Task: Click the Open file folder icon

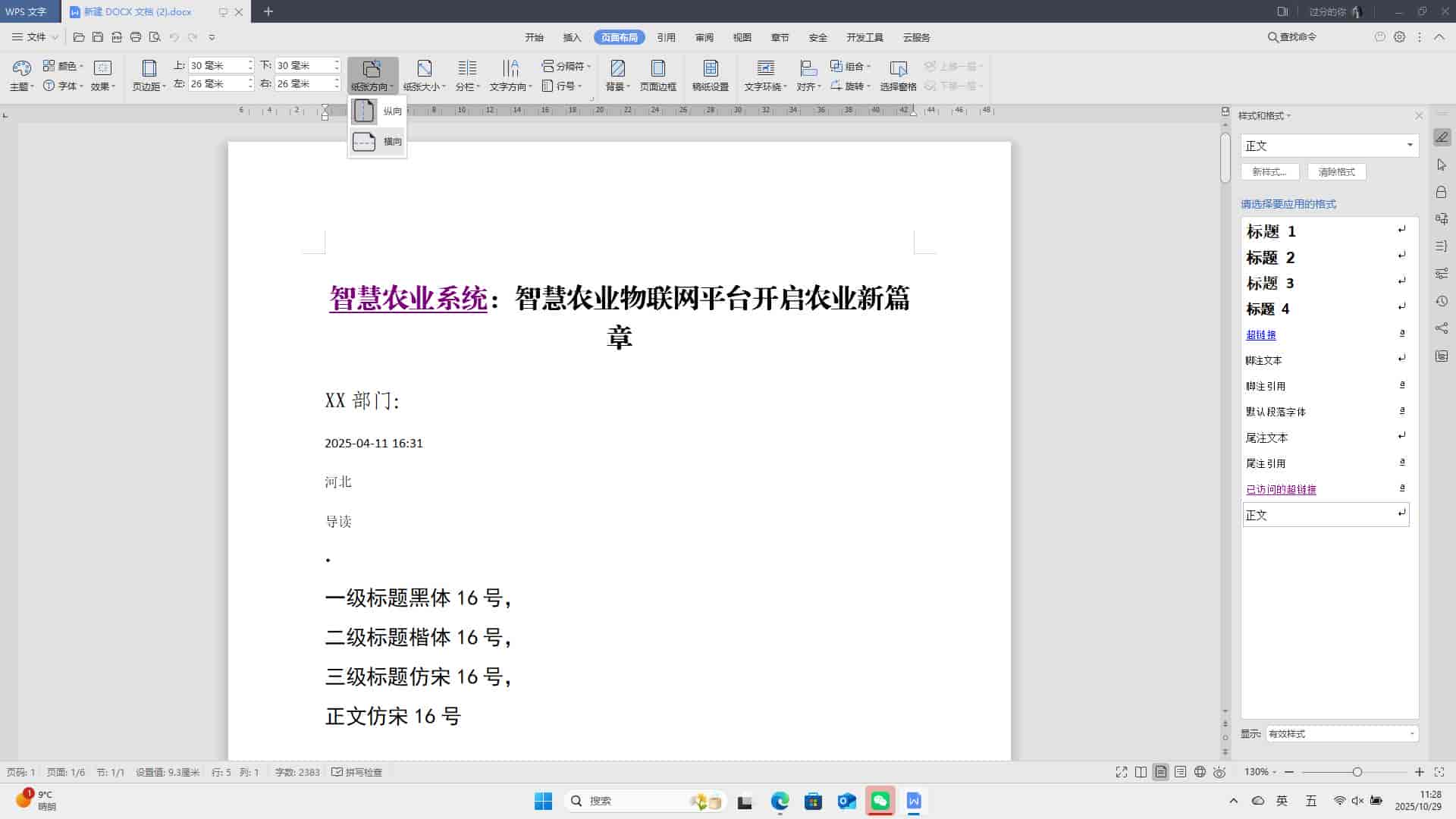Action: [x=79, y=36]
